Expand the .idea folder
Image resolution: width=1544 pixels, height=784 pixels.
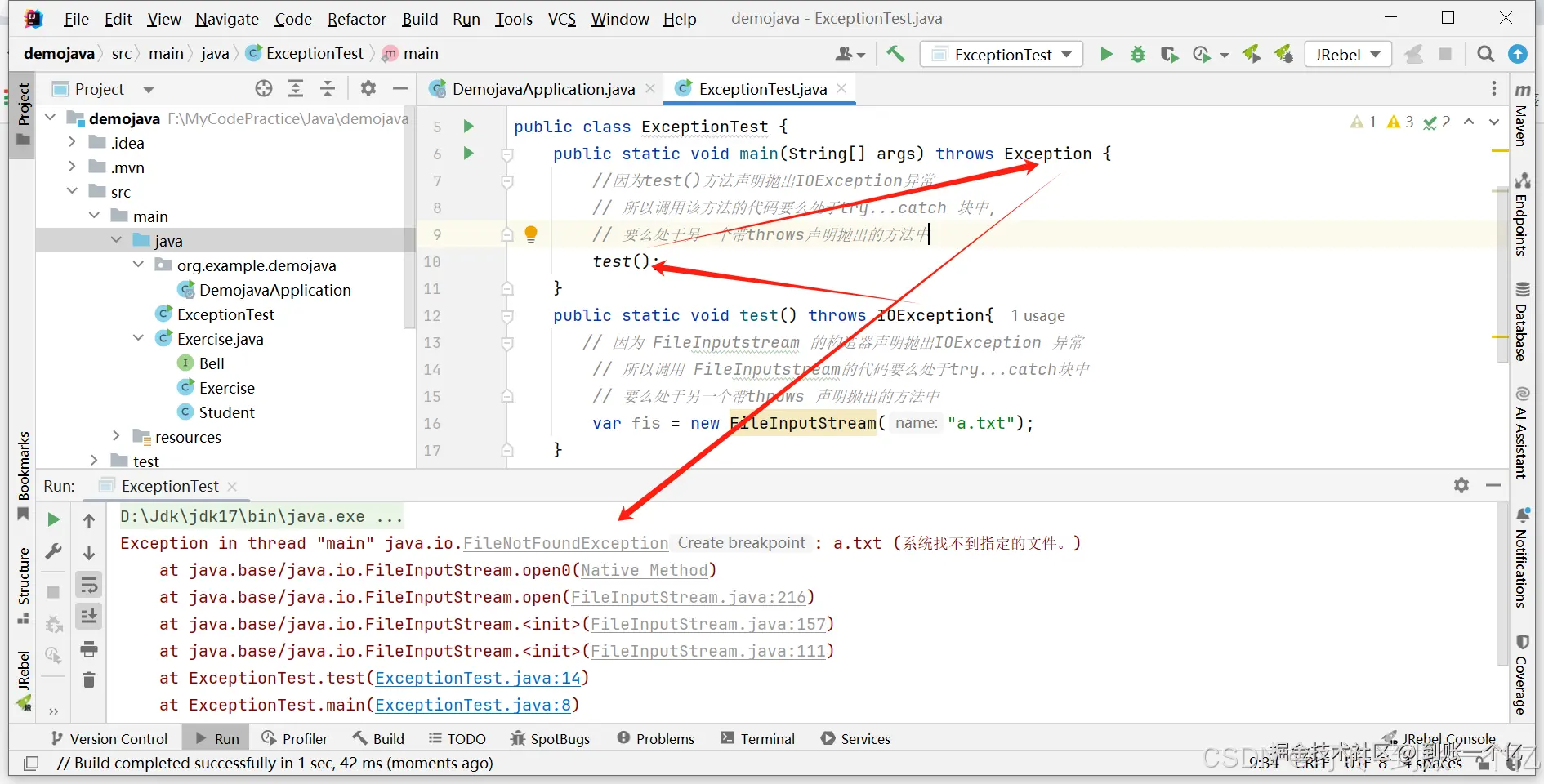click(73, 142)
